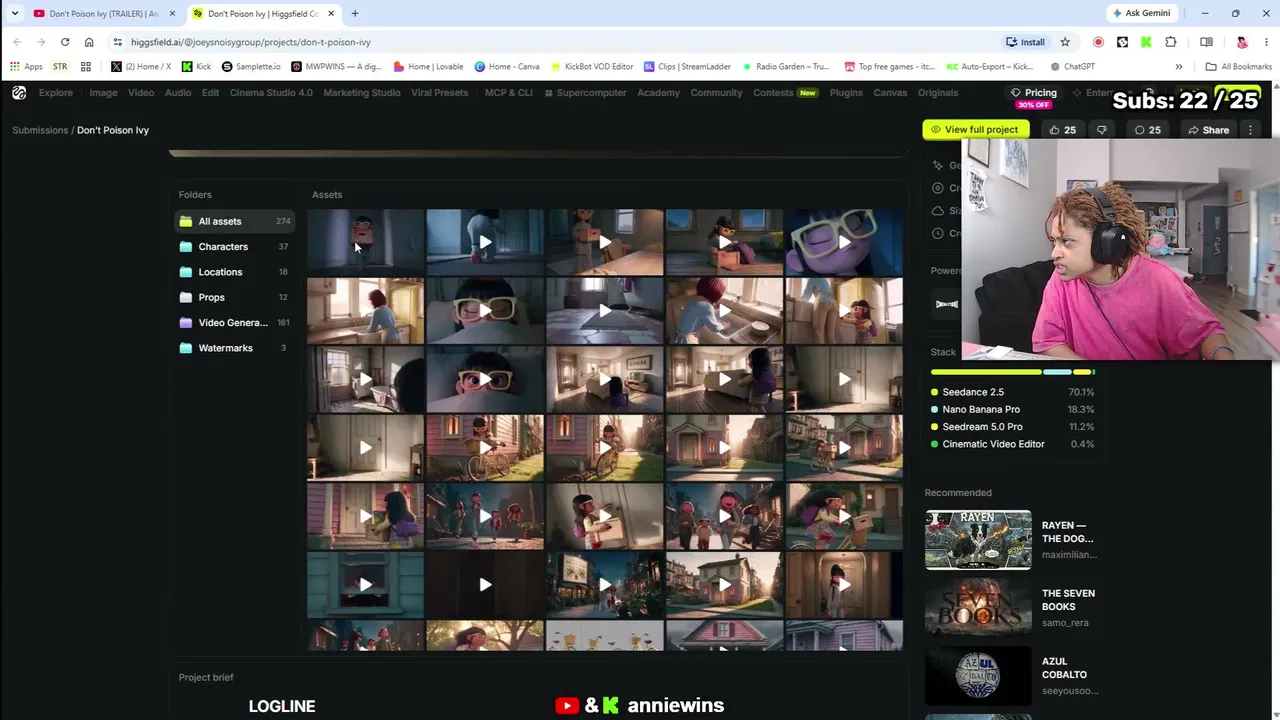This screenshot has width=1280, height=720.
Task: Click the Higgsfield logo icon
Action: [19, 93]
